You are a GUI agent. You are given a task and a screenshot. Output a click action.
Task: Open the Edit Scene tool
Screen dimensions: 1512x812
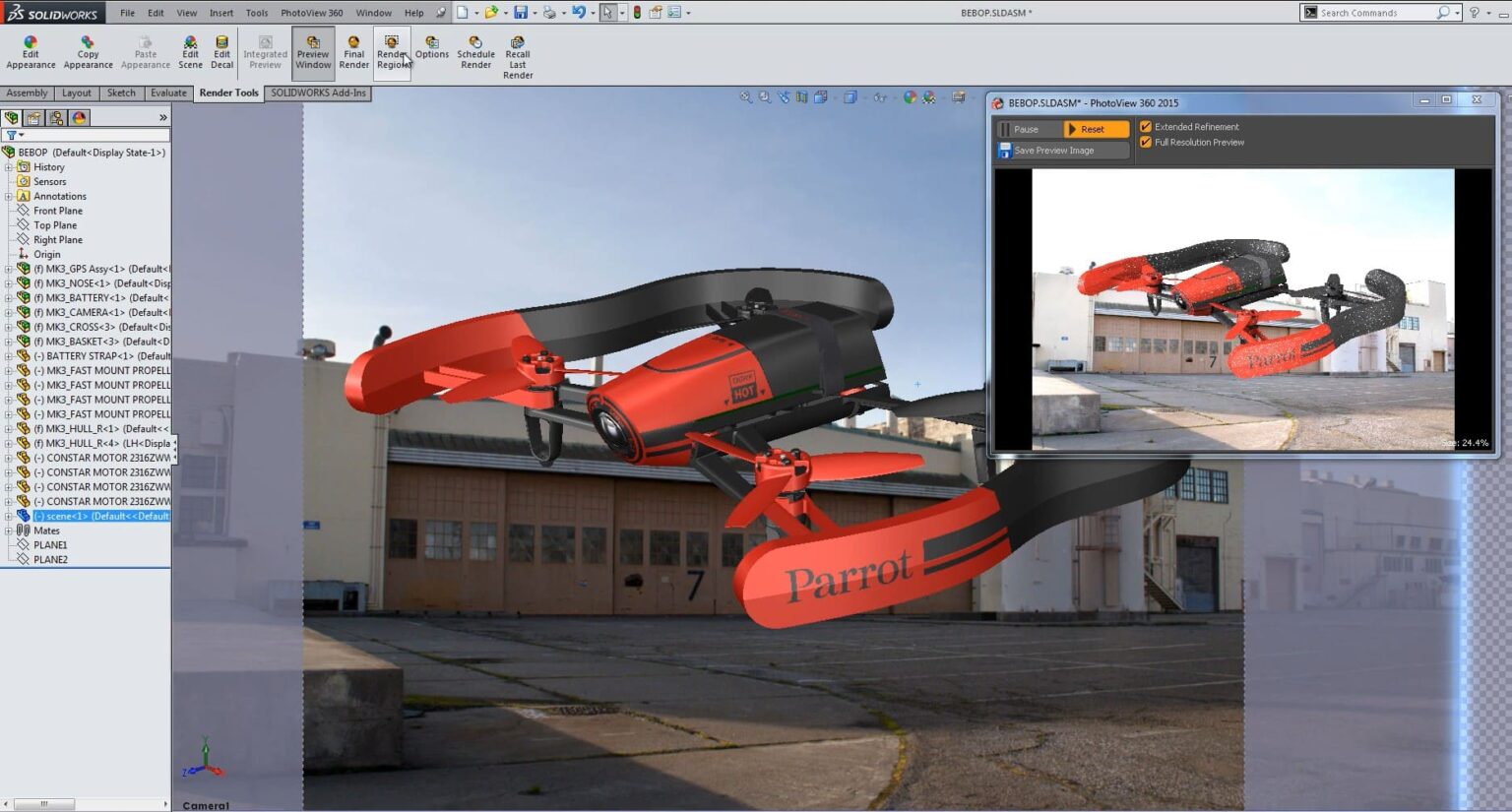[x=190, y=52]
